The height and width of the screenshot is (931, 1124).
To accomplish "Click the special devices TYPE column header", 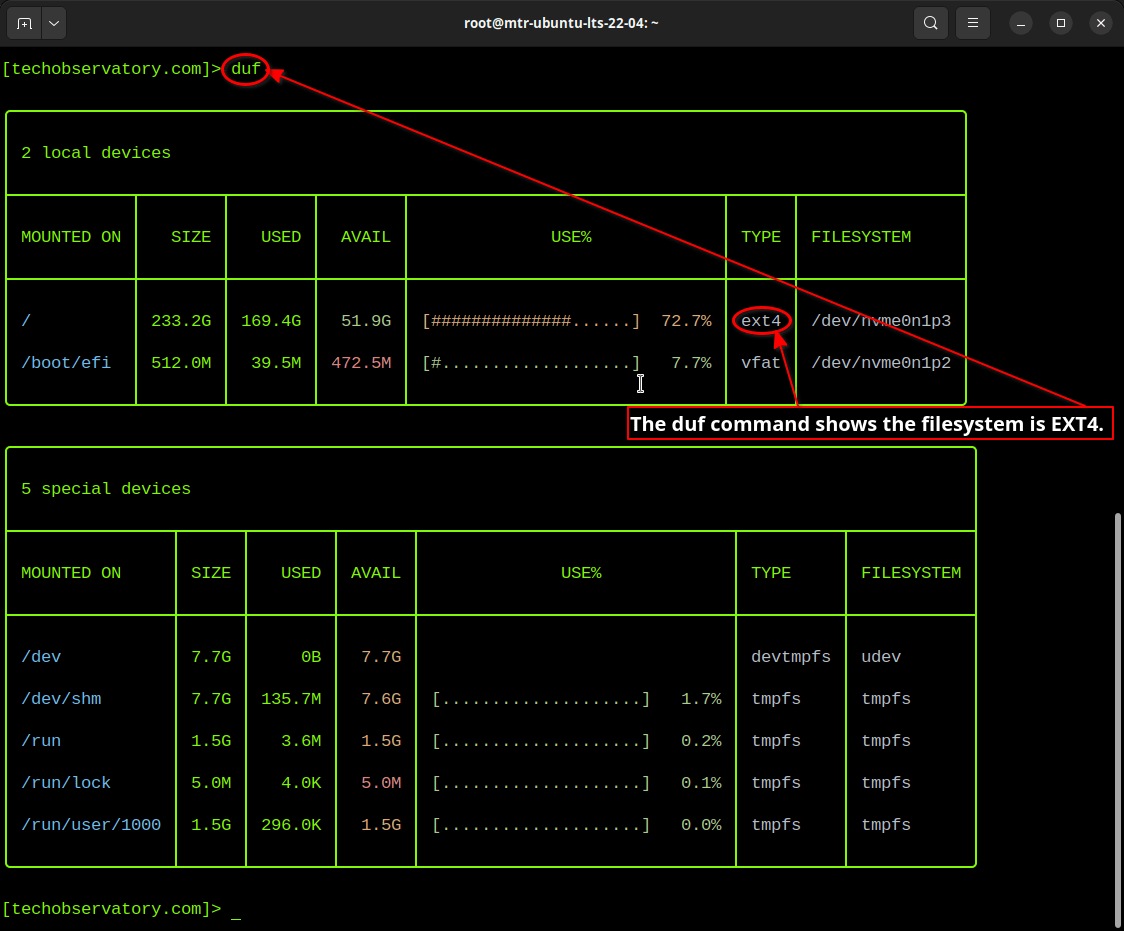I will tap(771, 573).
